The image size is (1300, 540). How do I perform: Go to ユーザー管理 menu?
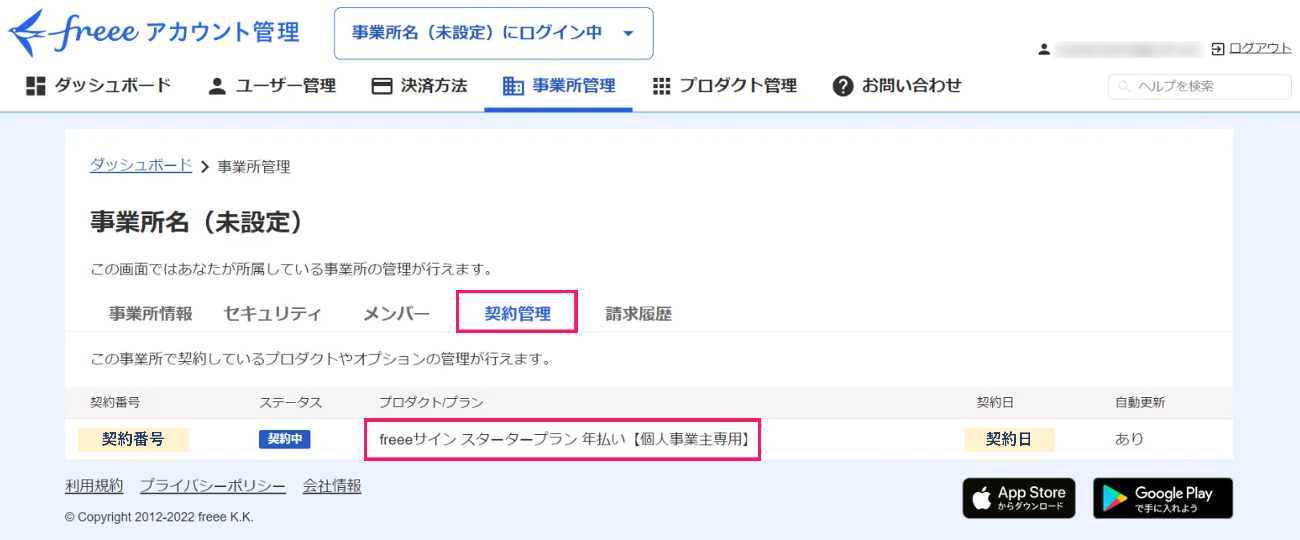click(x=272, y=86)
